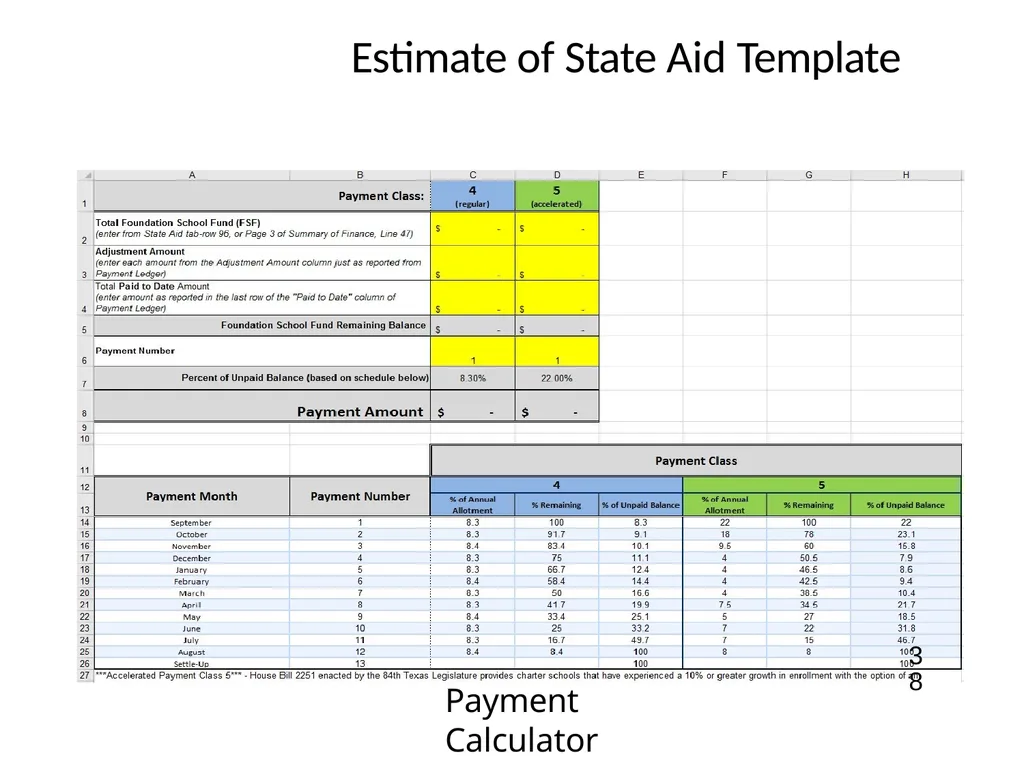Click the 'Payment Class:' label cell

click(x=263, y=196)
